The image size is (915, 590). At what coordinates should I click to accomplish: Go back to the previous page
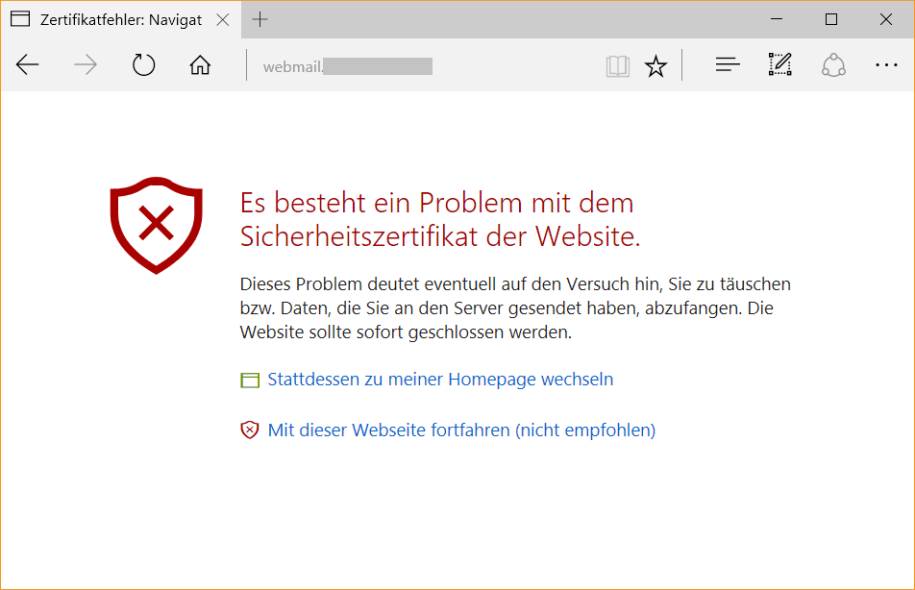(27, 65)
